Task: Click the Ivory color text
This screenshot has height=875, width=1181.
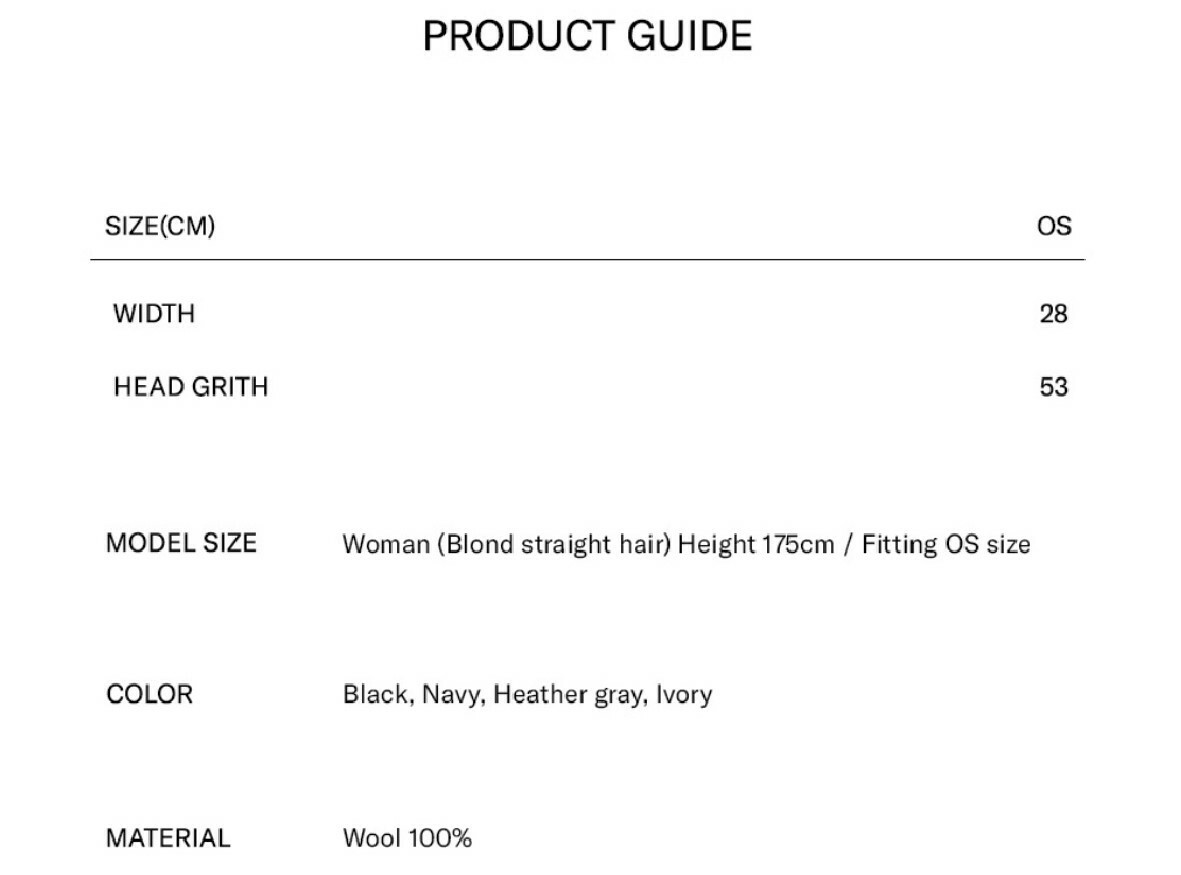Action: [x=684, y=695]
